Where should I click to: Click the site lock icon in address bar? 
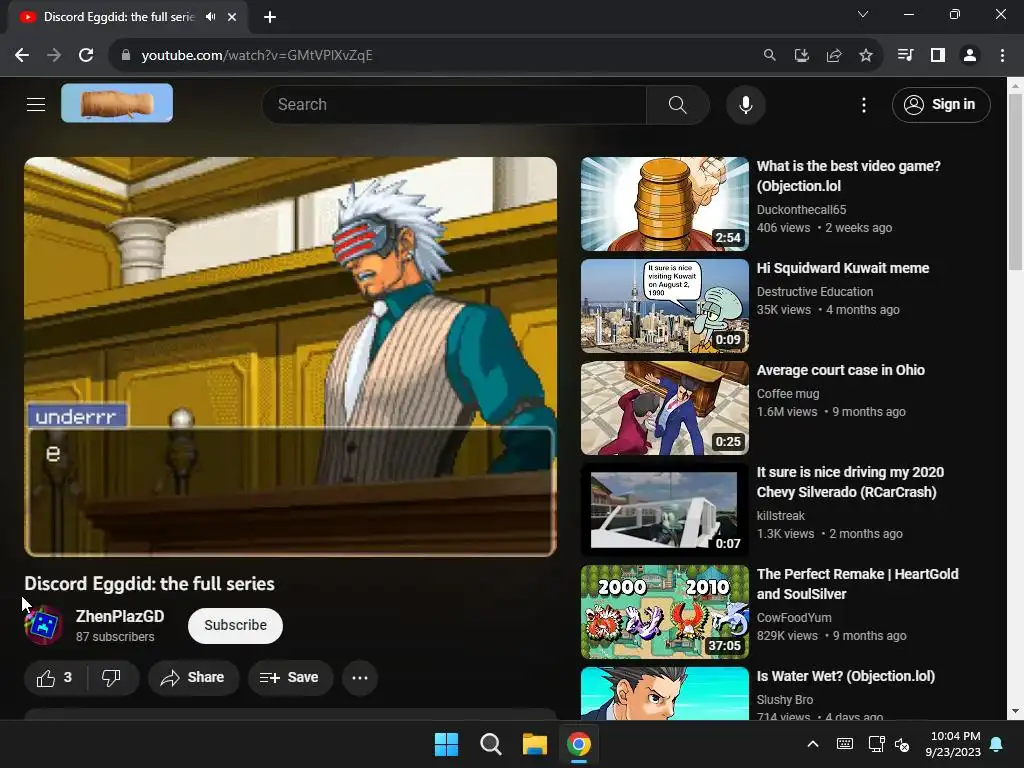point(126,56)
